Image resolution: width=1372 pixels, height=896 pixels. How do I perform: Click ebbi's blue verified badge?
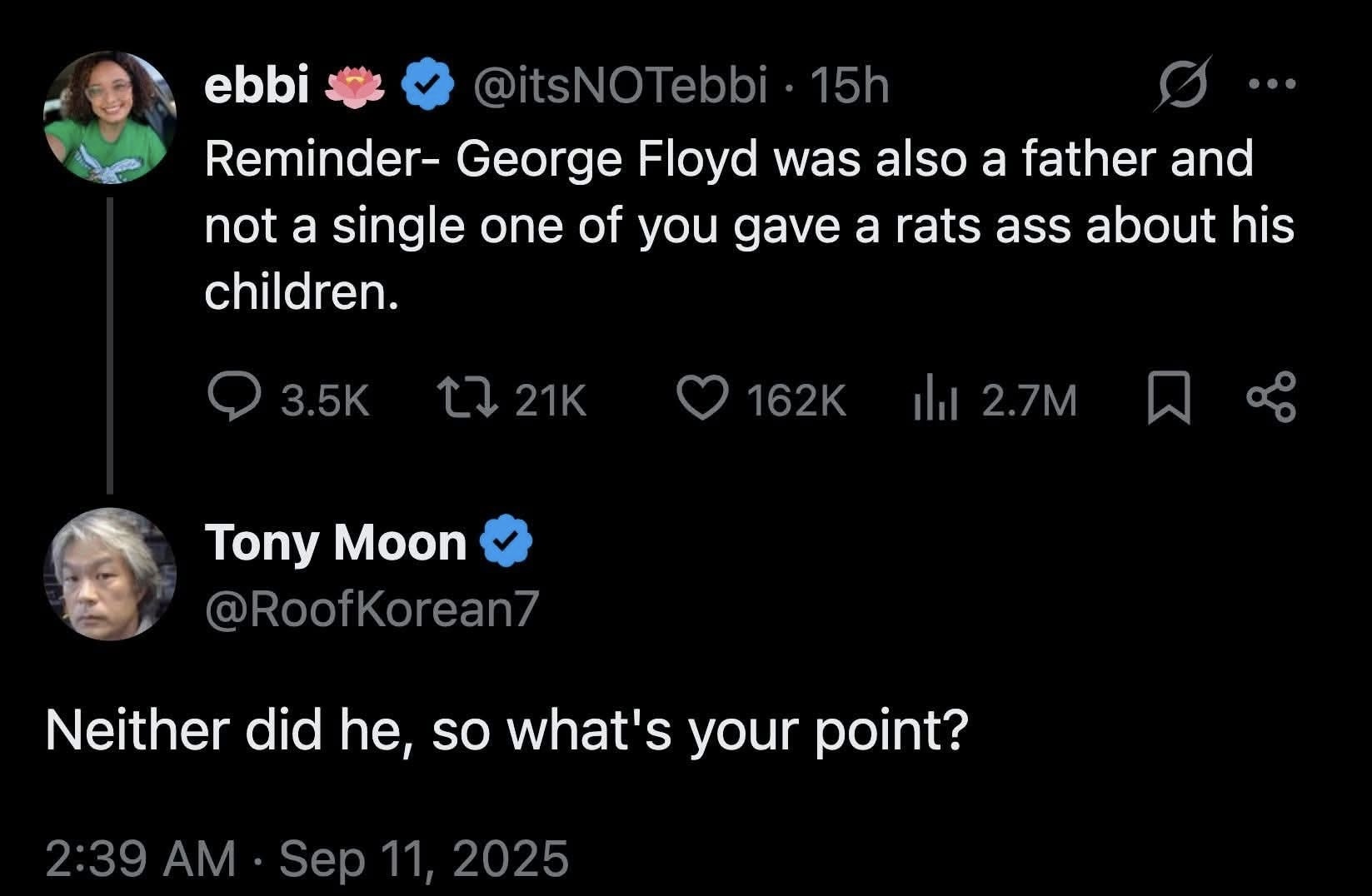tap(429, 85)
